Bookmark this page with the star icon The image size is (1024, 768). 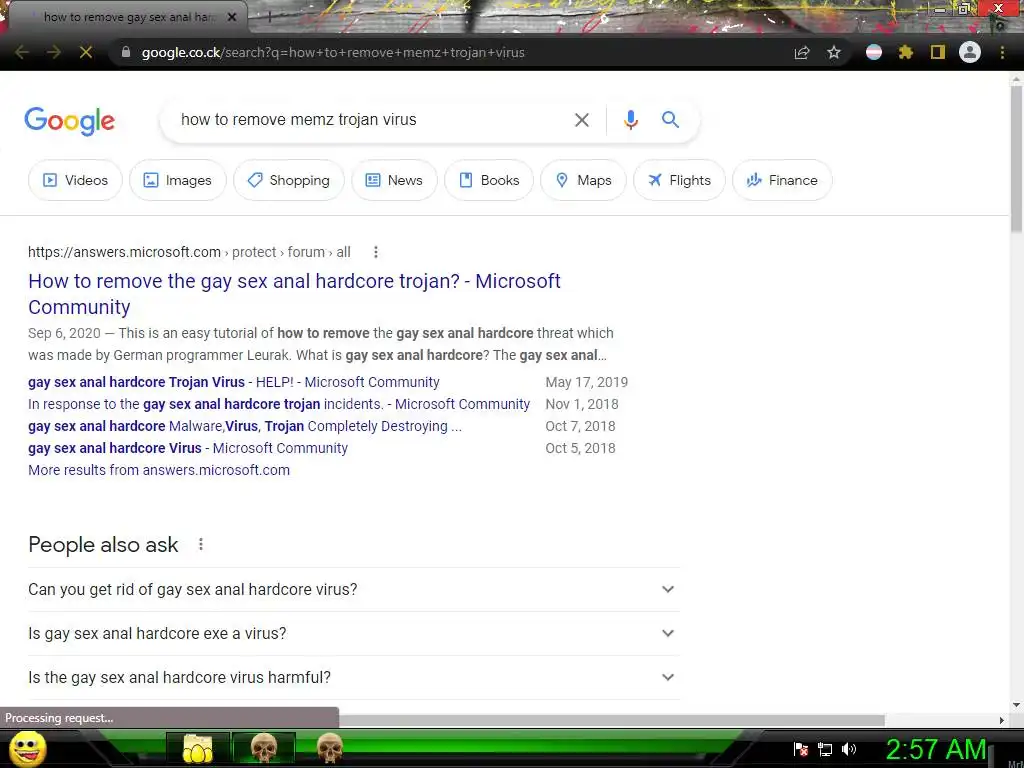tap(834, 52)
